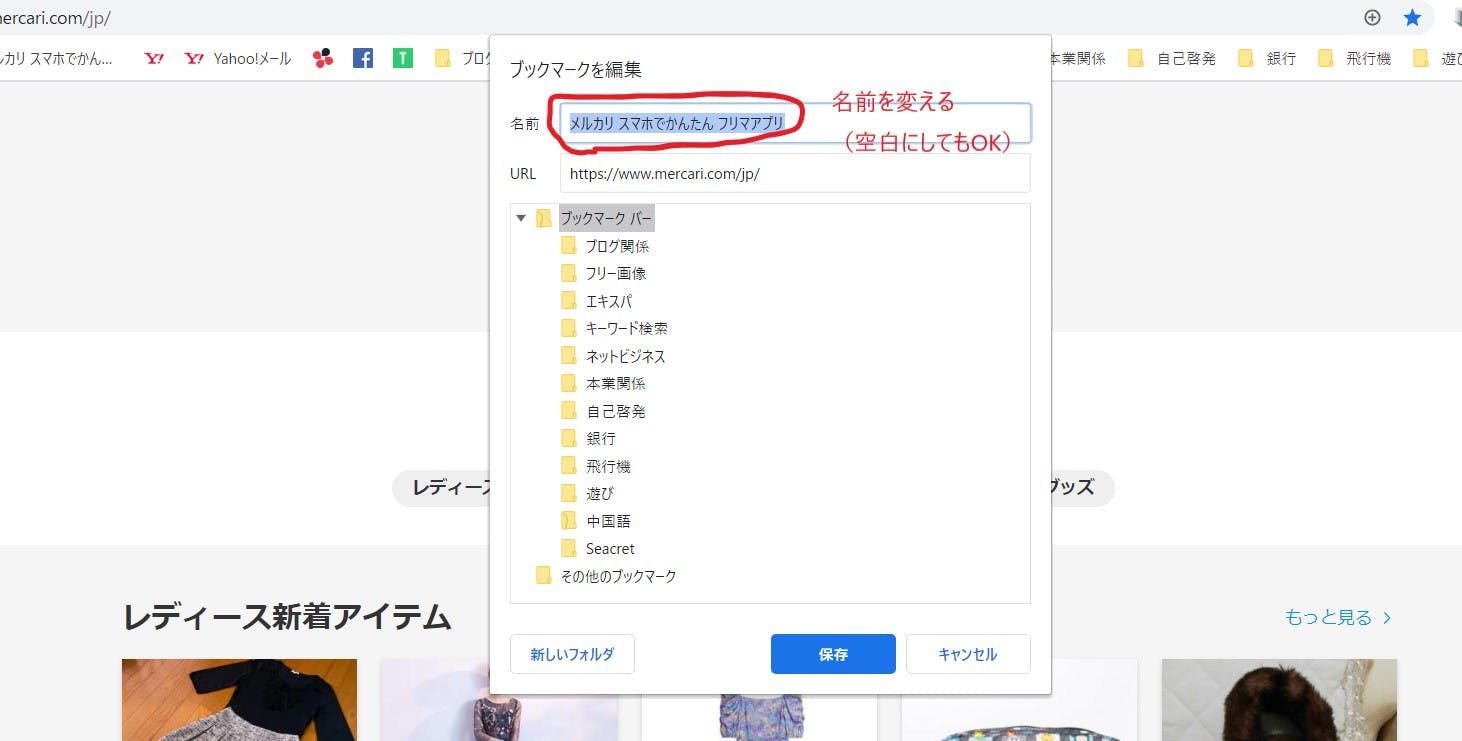Open the 飛行機 bookmark folder in bar
This screenshot has width=1462, height=741.
[1355, 59]
